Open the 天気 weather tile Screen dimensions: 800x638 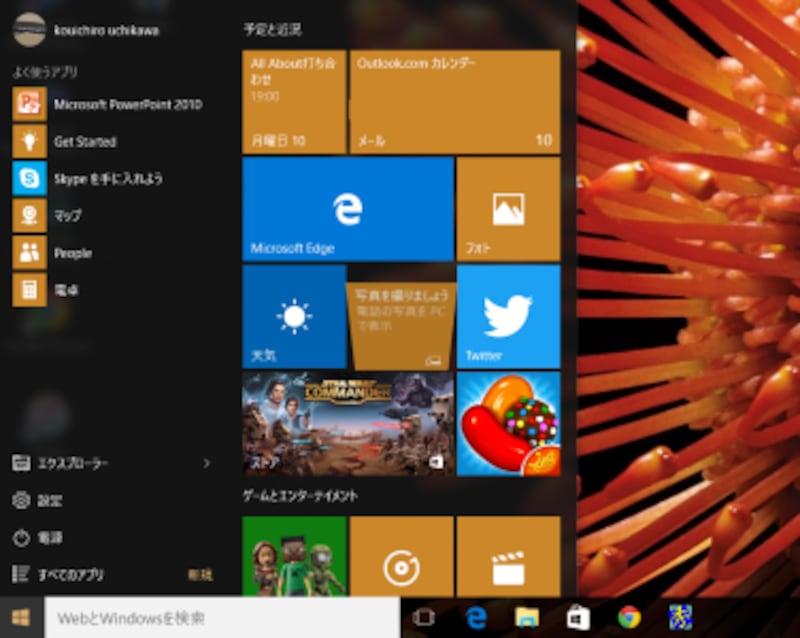pyautogui.click(x=294, y=316)
